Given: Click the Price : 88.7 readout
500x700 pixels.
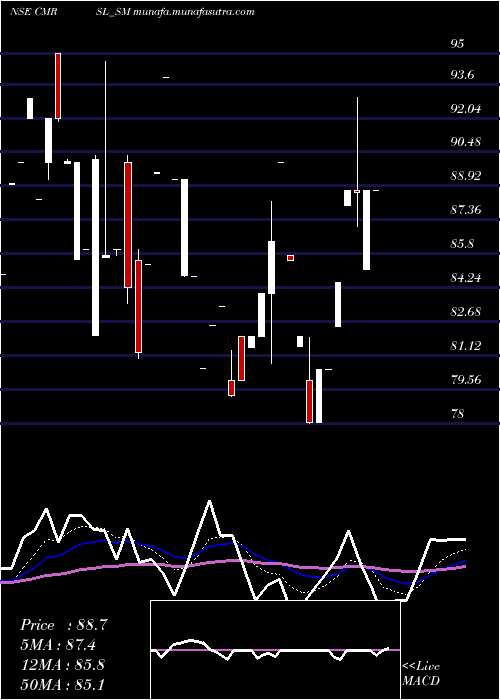Looking at the screenshot, I should (x=63, y=625).
